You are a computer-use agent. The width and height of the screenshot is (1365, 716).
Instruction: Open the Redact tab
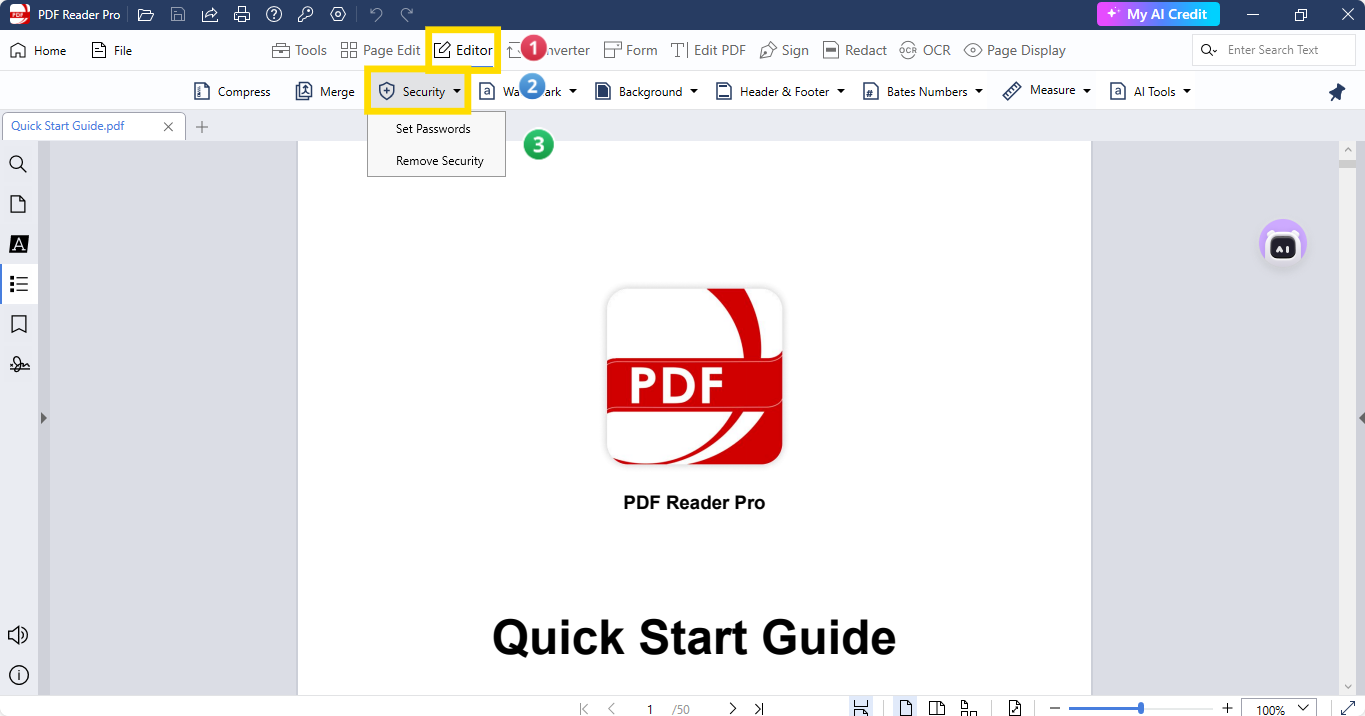tap(855, 50)
